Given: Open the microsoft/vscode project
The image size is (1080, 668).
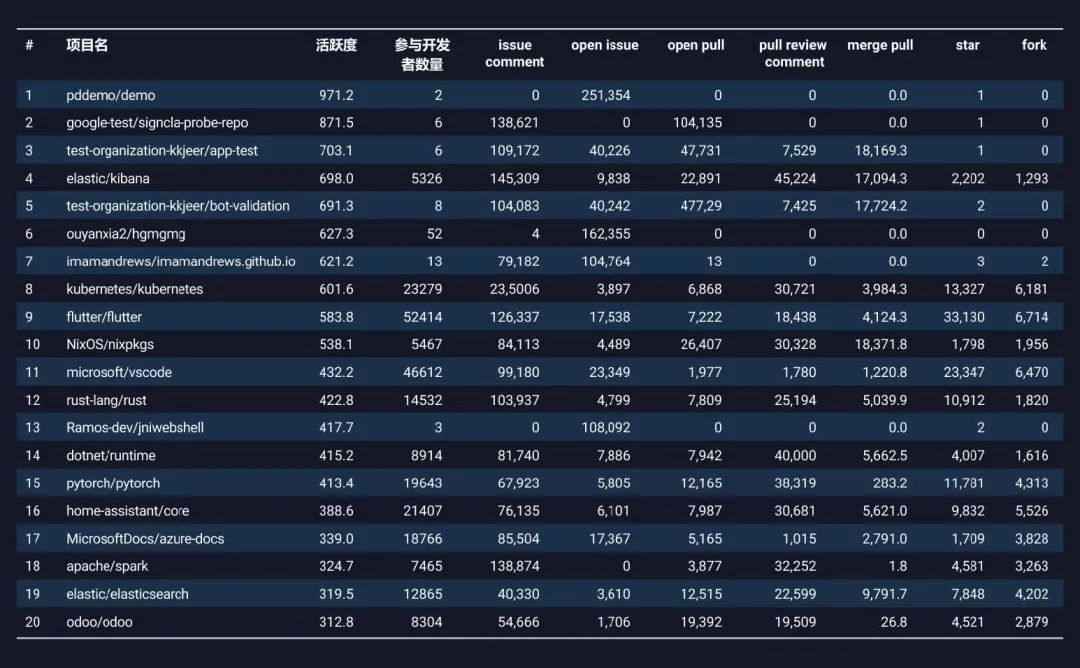Looking at the screenshot, I should click(119, 373).
